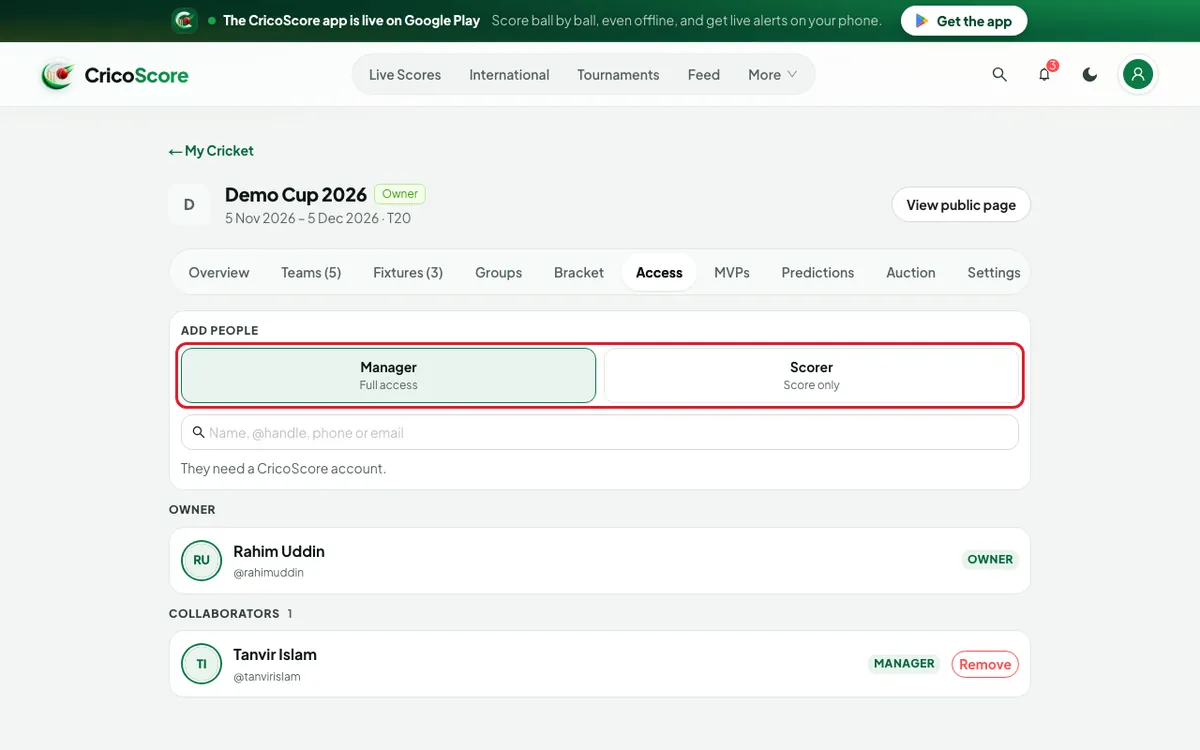Click the Google Play icon in banner
This screenshot has height=750, width=1200.
coord(922,21)
